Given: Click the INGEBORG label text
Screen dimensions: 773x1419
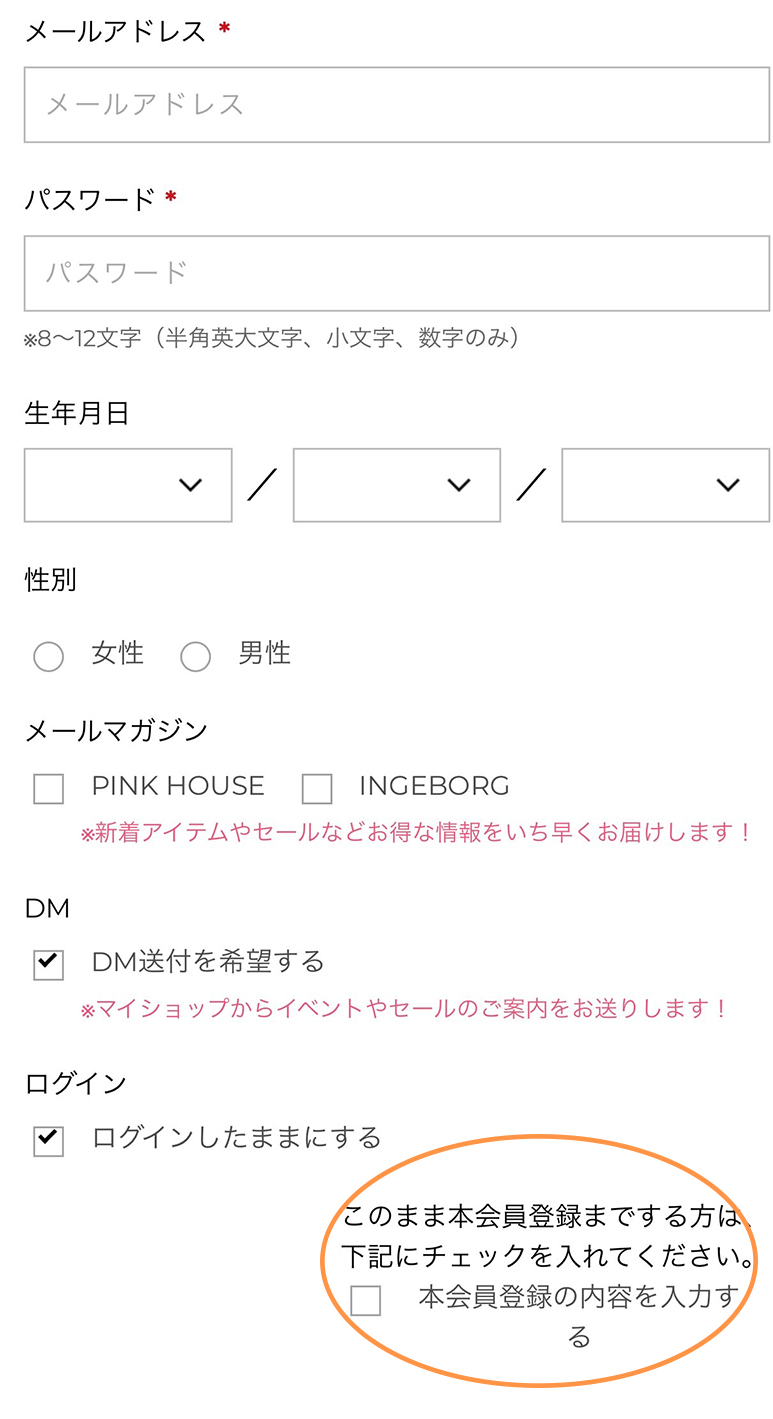Looking at the screenshot, I should point(434,786).
